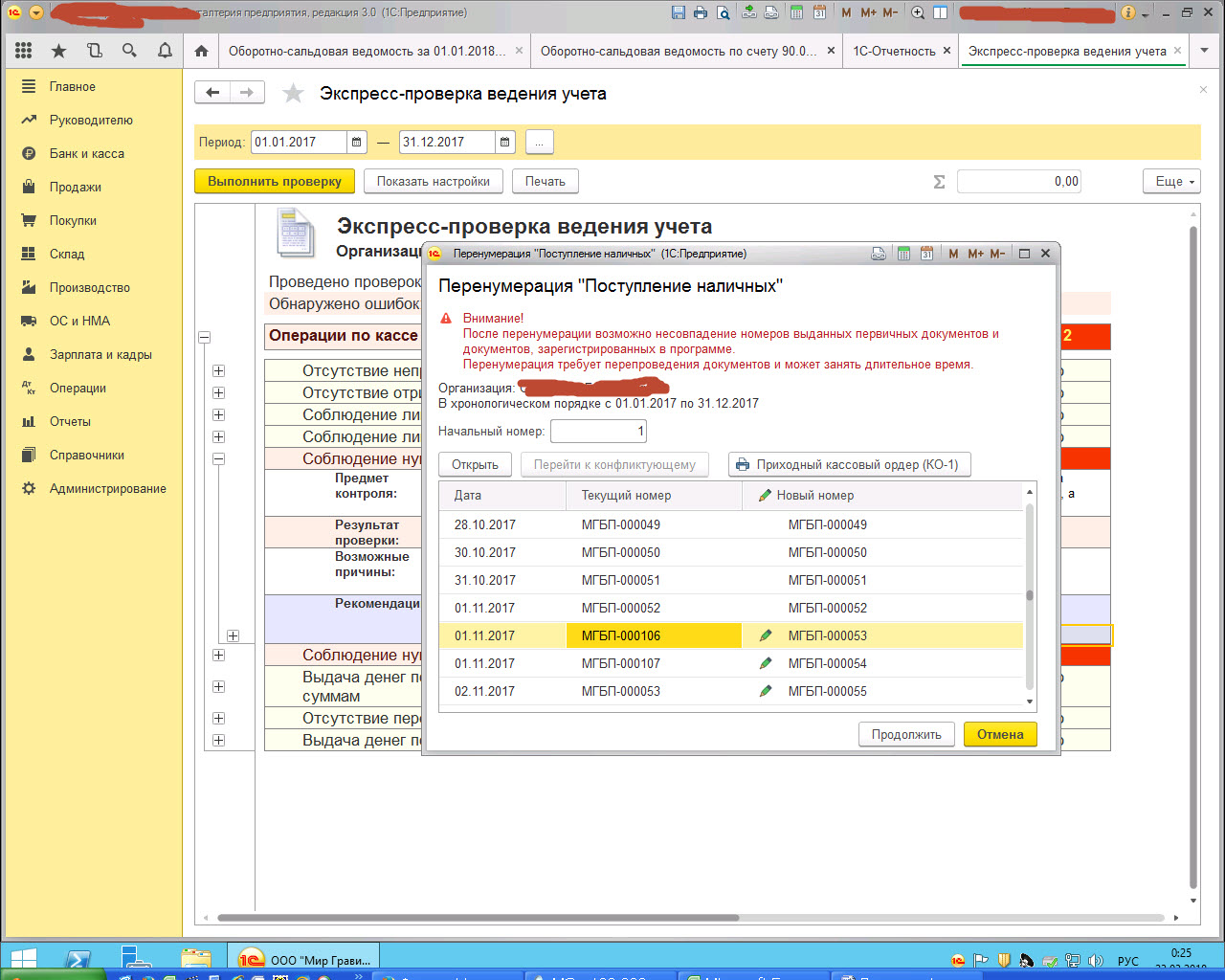The width and height of the screenshot is (1225, 980).
Task: Open calendar picker for start date
Action: (357, 142)
